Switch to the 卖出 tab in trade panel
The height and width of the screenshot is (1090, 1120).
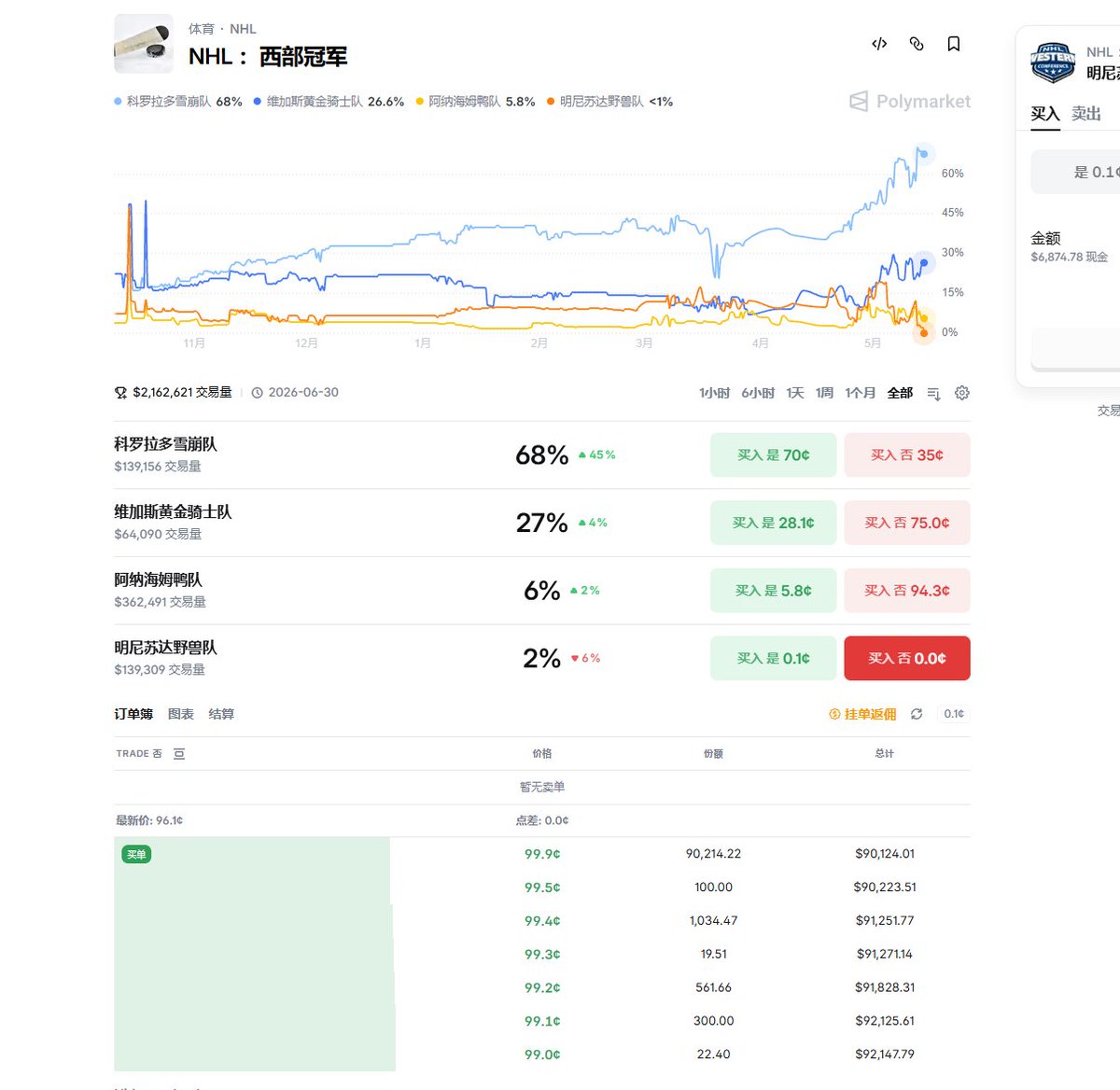1086,114
